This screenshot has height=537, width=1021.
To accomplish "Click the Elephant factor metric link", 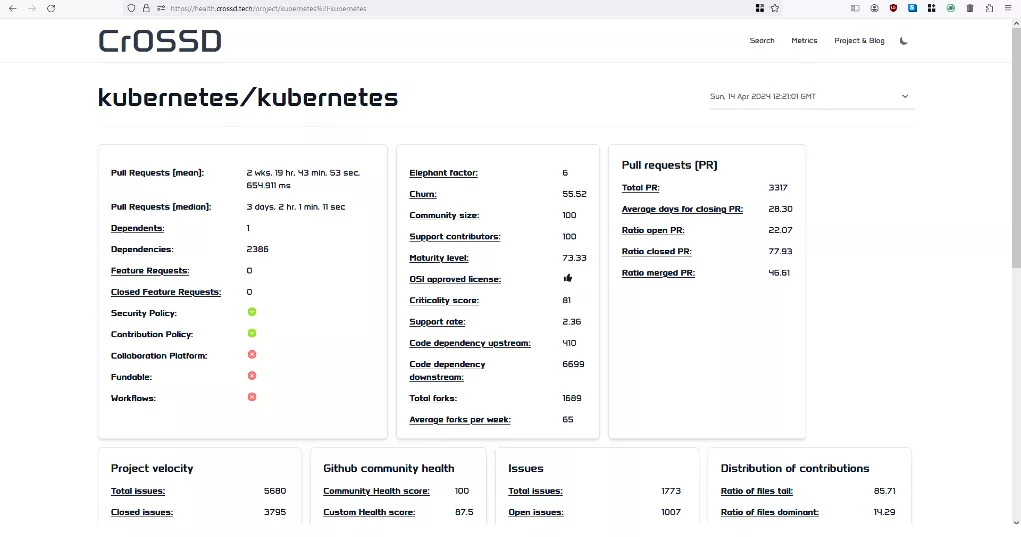I will point(444,173).
